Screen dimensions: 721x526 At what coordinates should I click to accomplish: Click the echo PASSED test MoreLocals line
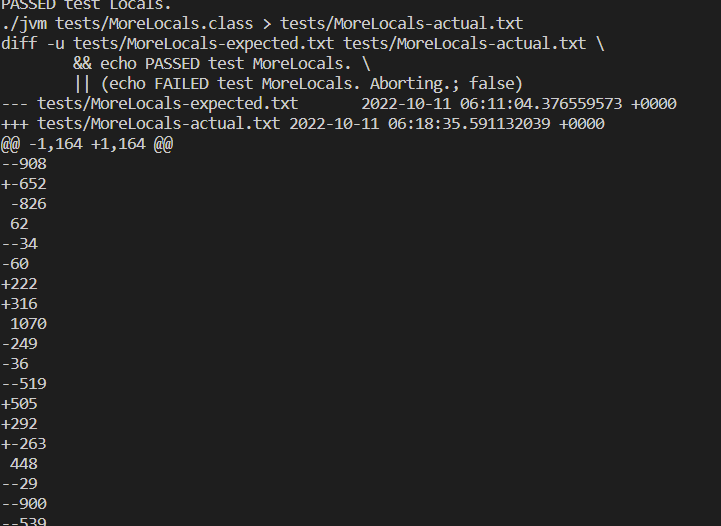click(x=222, y=64)
